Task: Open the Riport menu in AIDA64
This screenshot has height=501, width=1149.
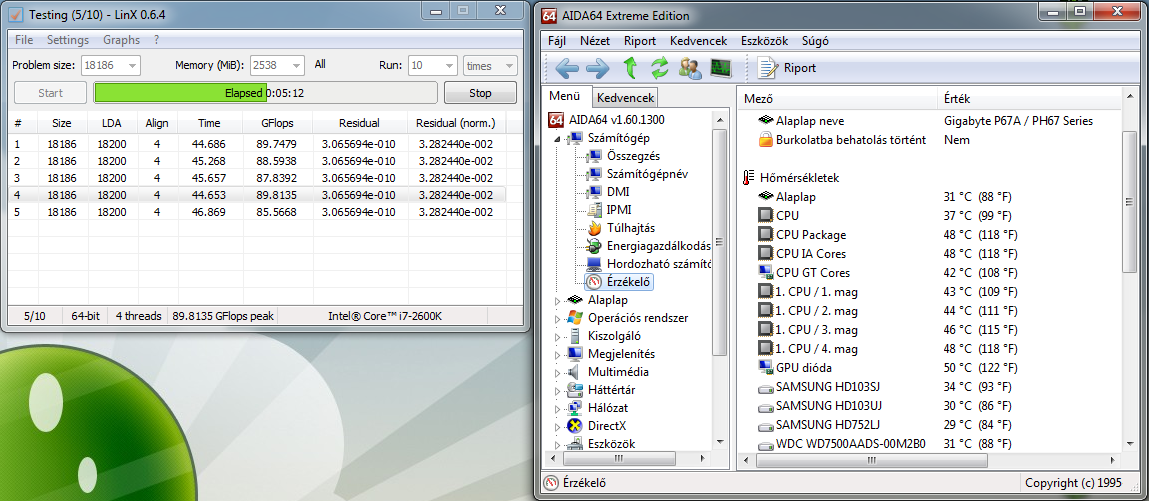Action: tap(640, 41)
